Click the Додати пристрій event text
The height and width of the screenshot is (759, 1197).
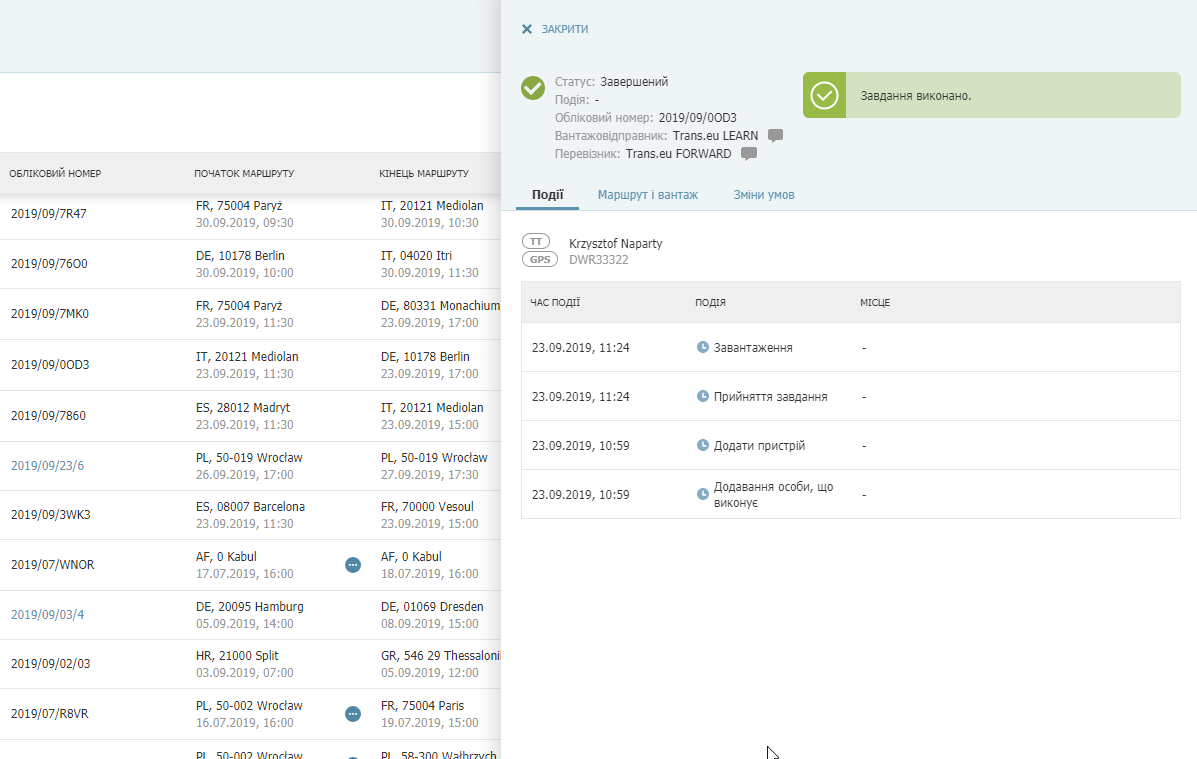tap(759, 445)
